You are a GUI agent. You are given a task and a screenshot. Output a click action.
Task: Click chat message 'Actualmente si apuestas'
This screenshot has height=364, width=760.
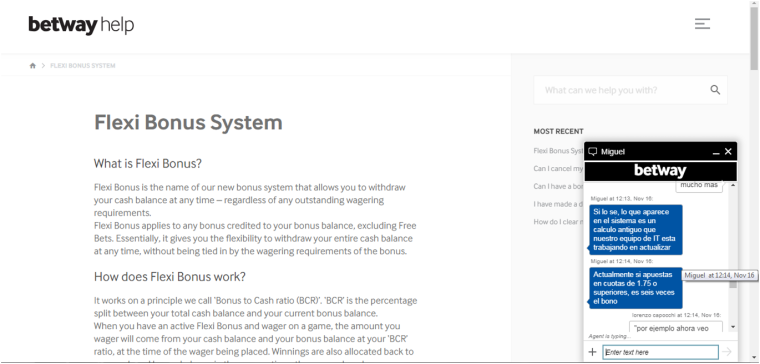636,288
